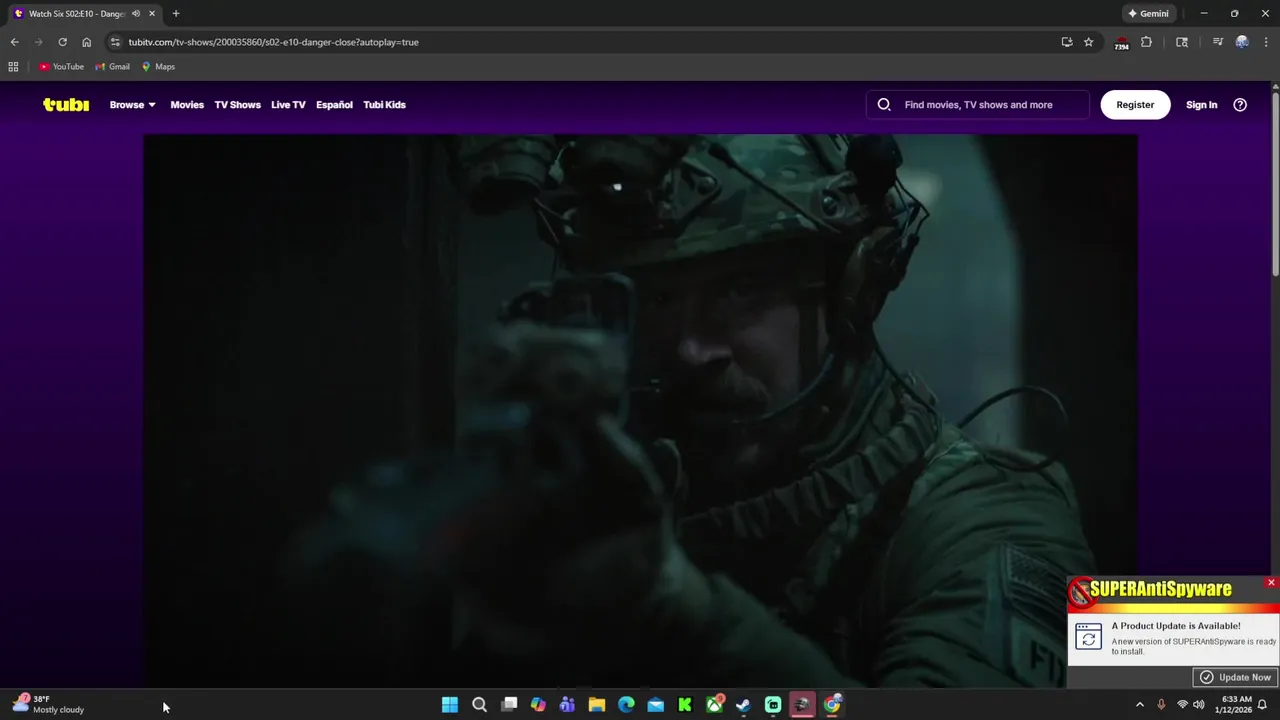Close the Watch Six S02:E10 tab
Screen dimensions: 1280x720
click(x=152, y=14)
